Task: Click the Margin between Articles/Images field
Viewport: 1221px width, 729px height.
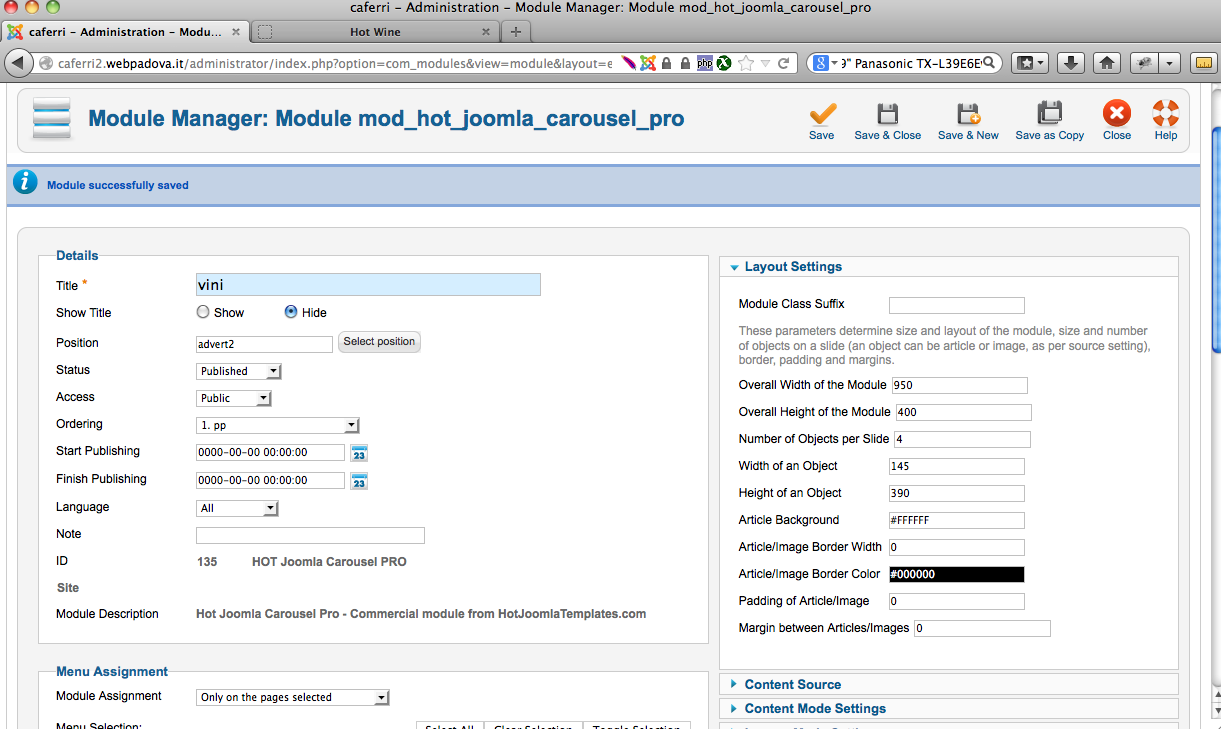Action: pyautogui.click(x=982, y=629)
